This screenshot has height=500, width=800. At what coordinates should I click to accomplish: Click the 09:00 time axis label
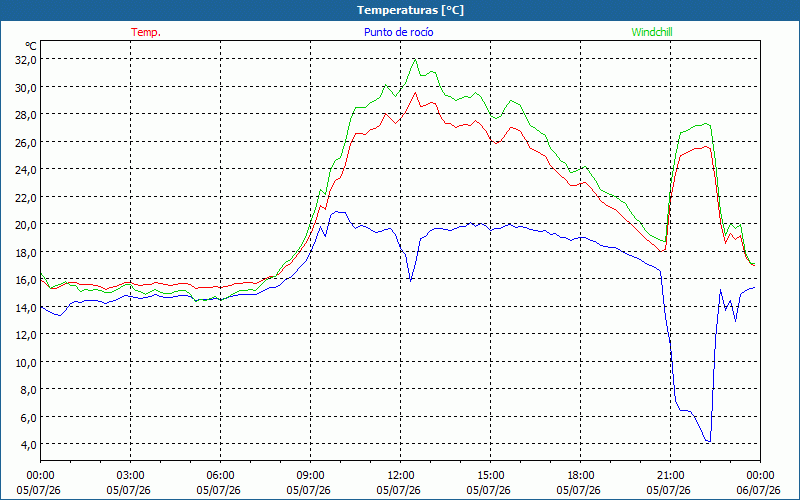(x=311, y=476)
